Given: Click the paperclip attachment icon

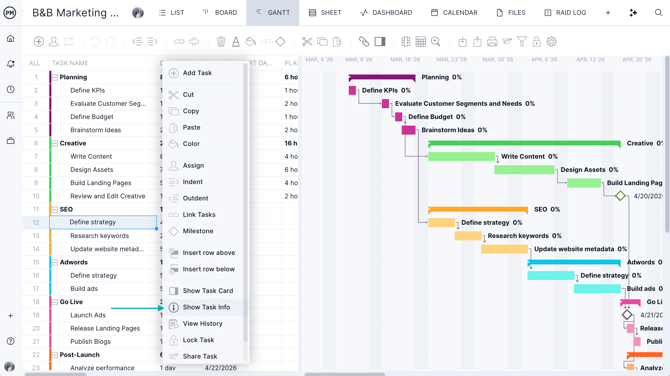Looking at the screenshot, I should (x=364, y=41).
